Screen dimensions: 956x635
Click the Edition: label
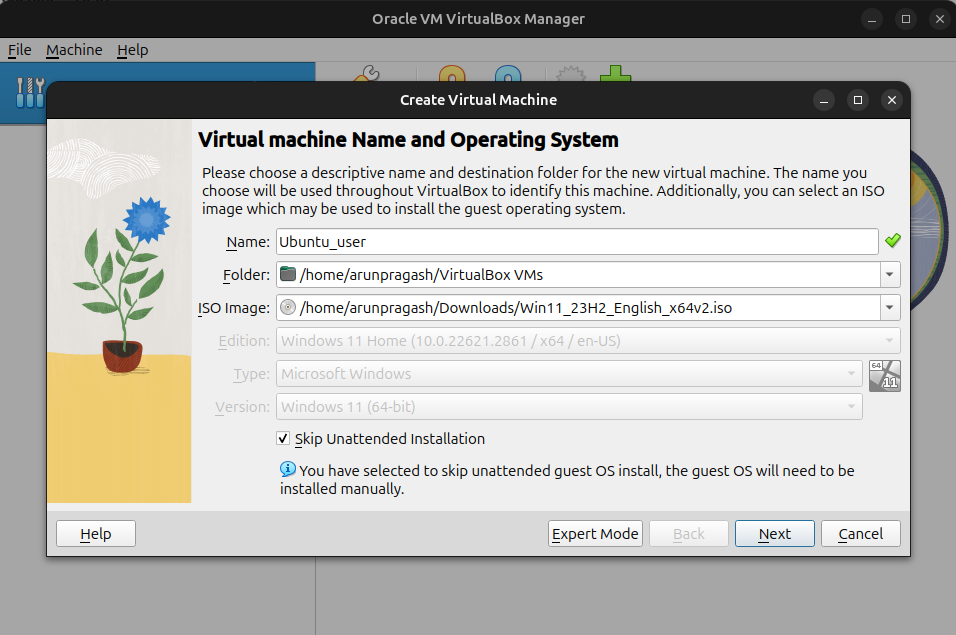(x=244, y=341)
